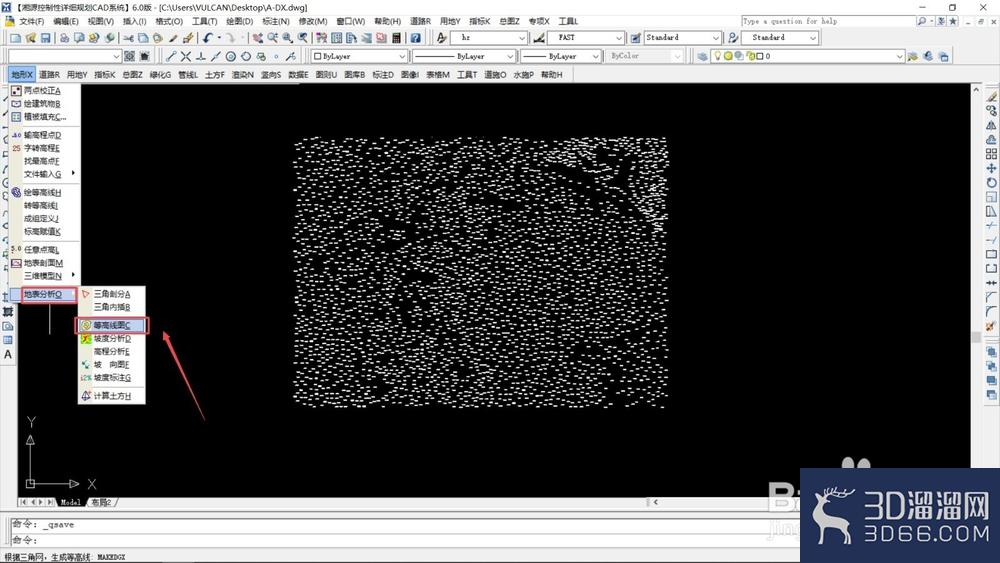Toggle the layer freeze sun icon
The image size is (1000, 563).
pos(728,56)
